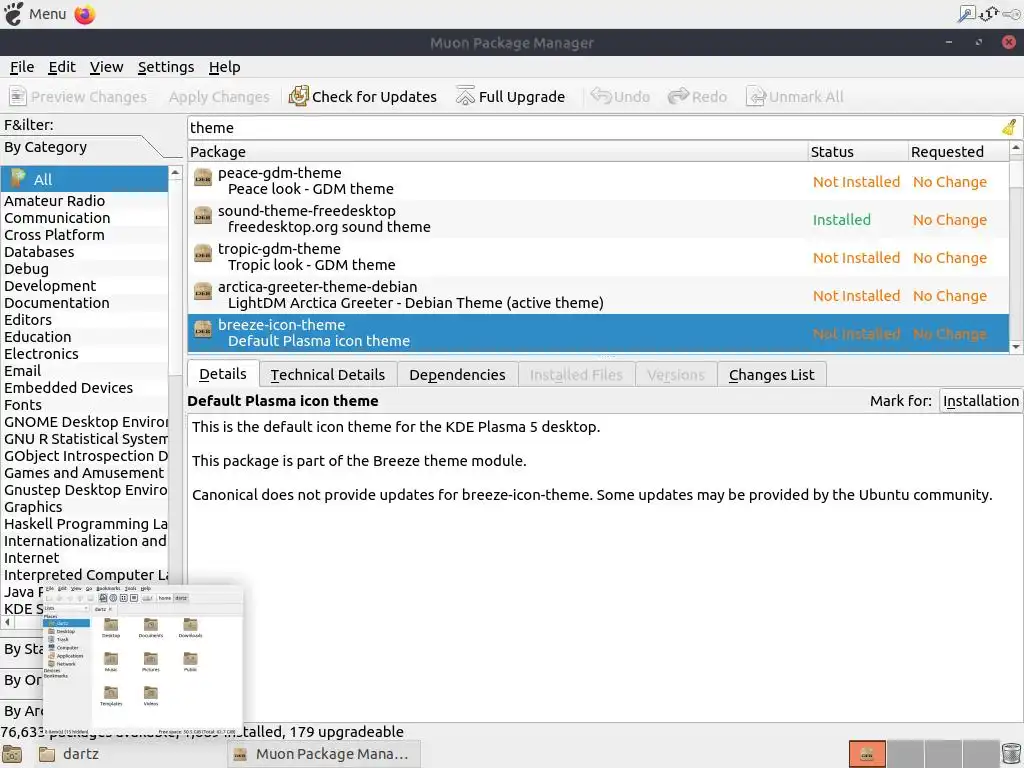Select the sound-theme-freedesktop package row
This screenshot has width=1024, height=768.
click(598, 219)
